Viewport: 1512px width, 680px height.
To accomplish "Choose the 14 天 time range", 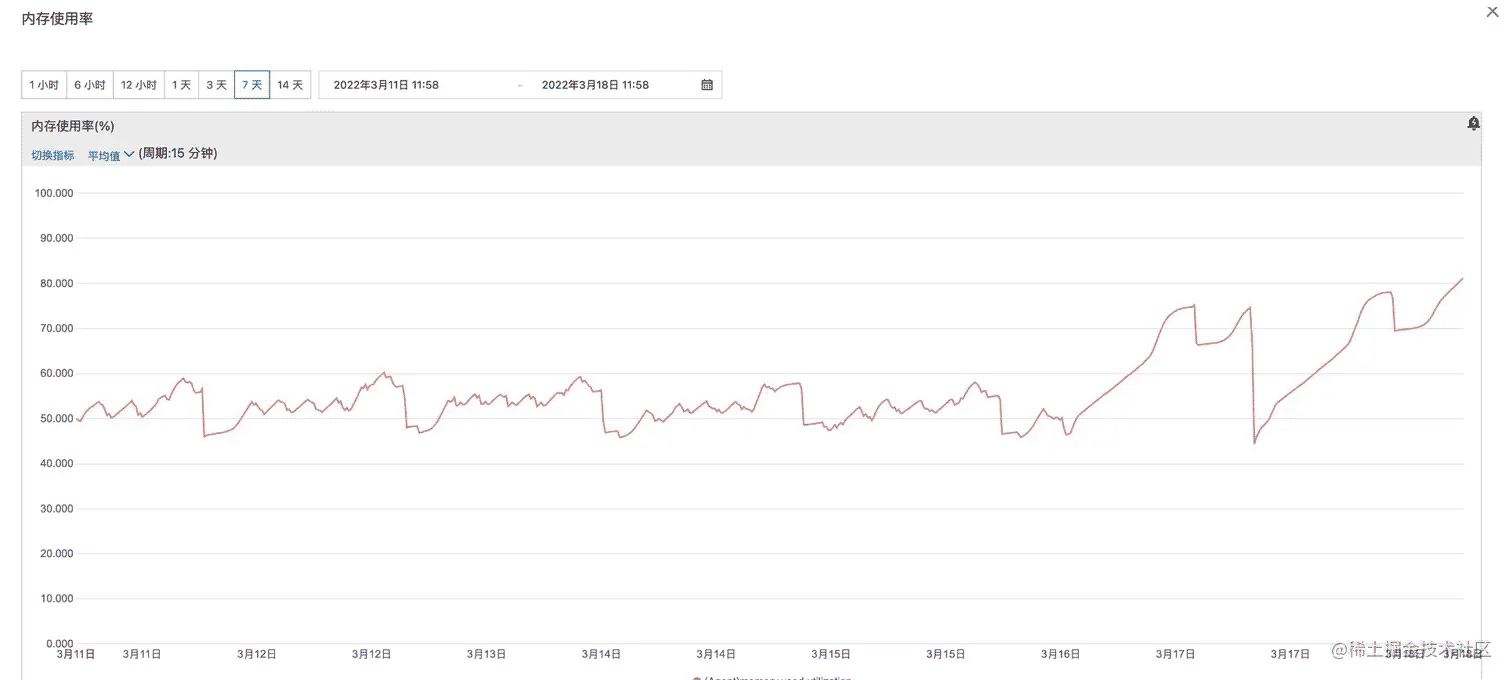I will [x=290, y=85].
